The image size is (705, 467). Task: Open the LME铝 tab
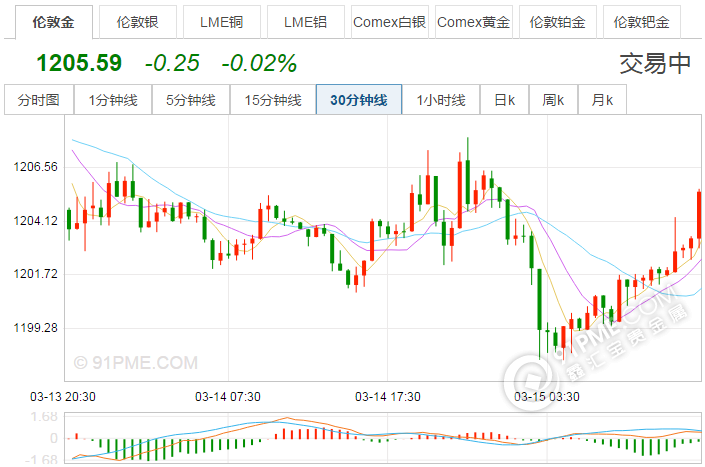click(306, 22)
